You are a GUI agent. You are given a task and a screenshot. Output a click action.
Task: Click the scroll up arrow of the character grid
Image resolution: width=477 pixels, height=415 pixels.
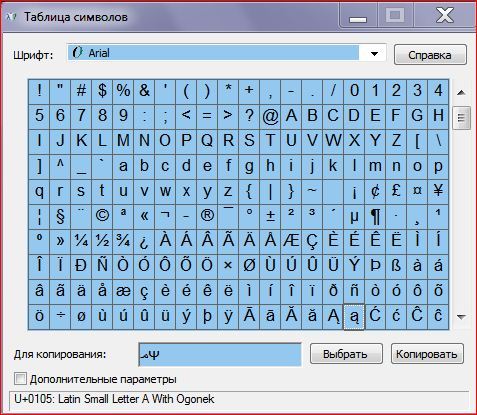[x=461, y=92]
